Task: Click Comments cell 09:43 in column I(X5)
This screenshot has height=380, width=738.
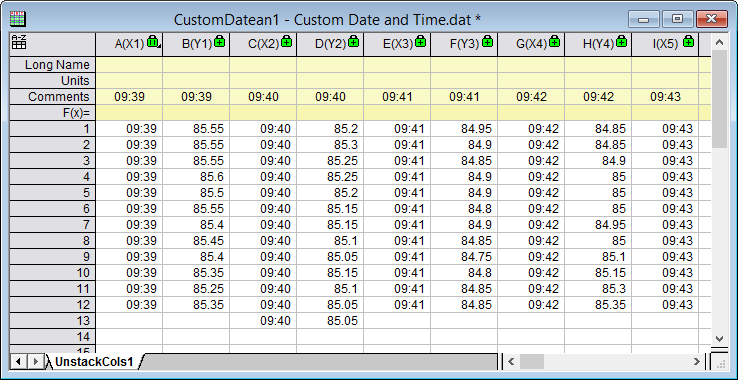Action: click(x=665, y=97)
